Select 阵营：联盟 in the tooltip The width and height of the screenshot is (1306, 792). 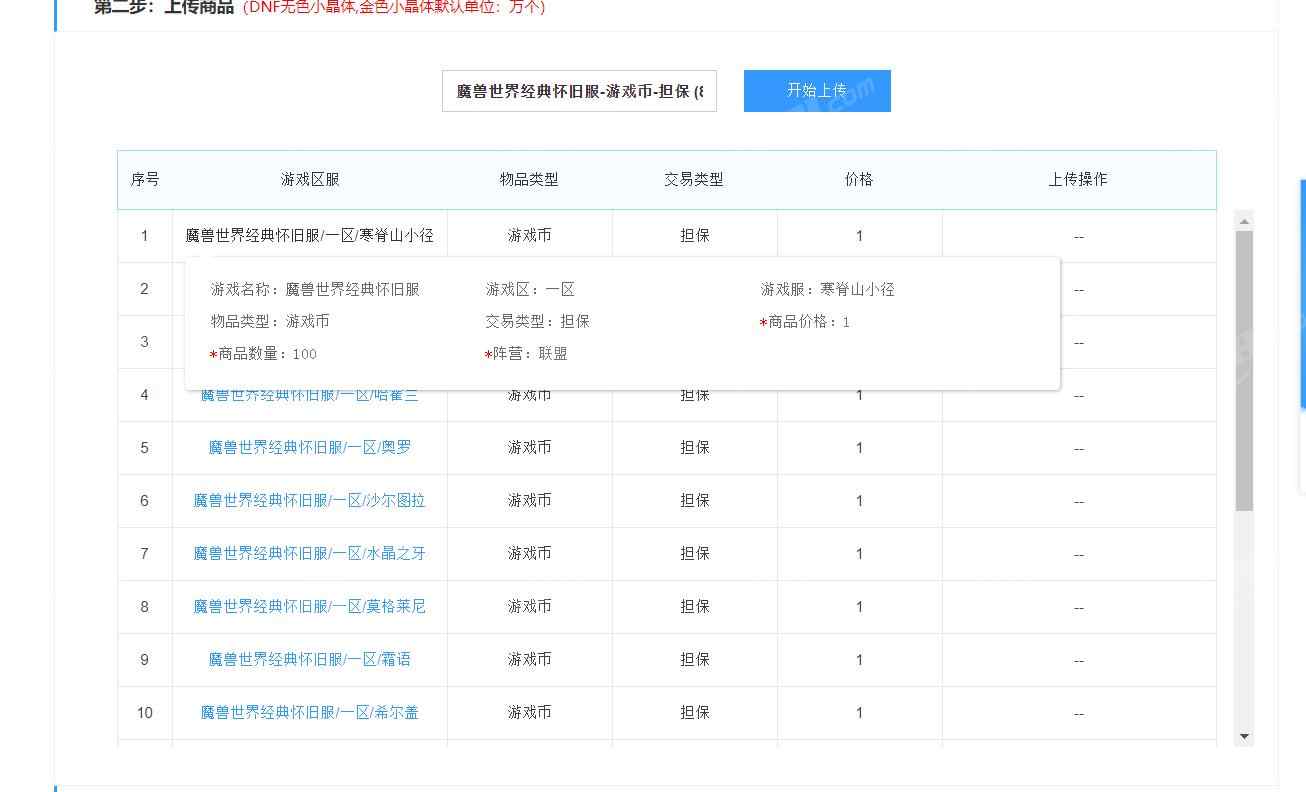(526, 354)
